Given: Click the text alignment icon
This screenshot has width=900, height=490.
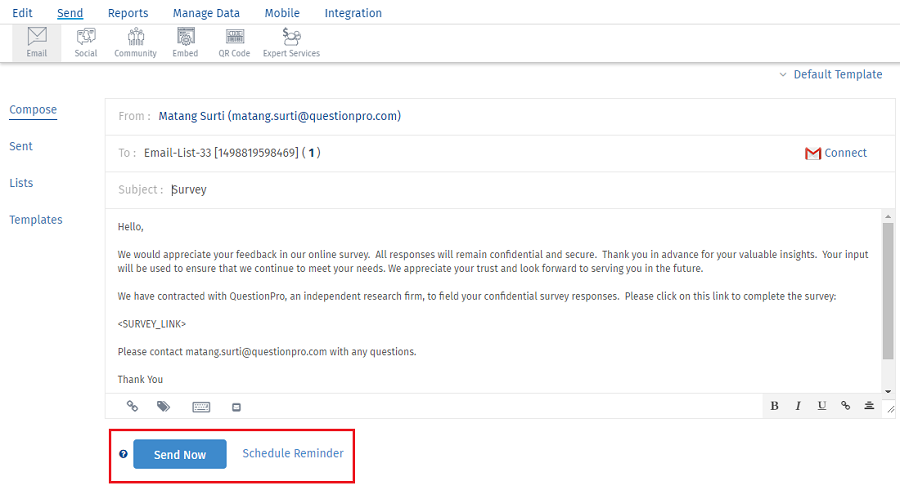Looking at the screenshot, I should click(869, 406).
